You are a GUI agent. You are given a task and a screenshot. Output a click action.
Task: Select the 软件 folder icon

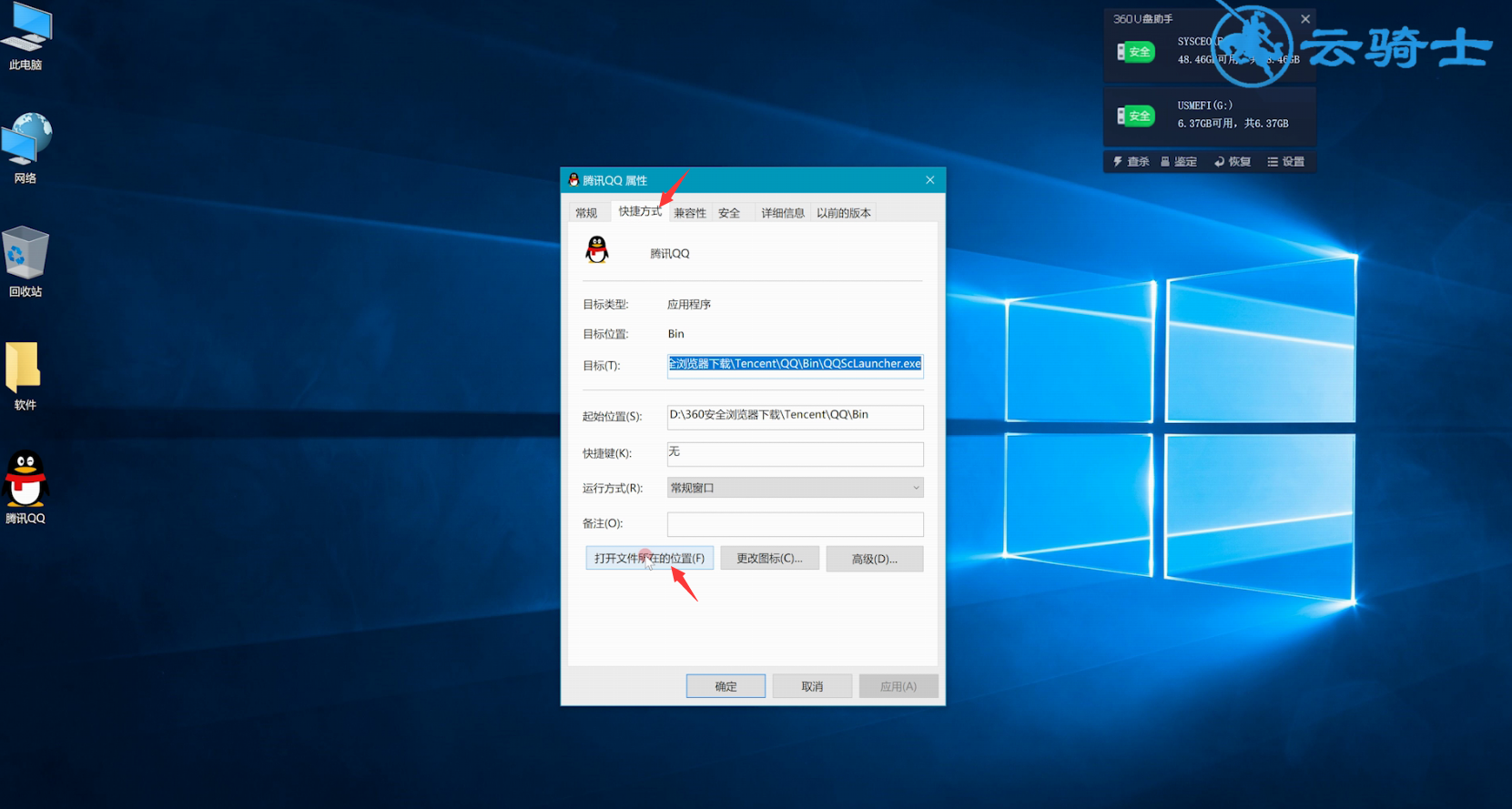pos(25,376)
